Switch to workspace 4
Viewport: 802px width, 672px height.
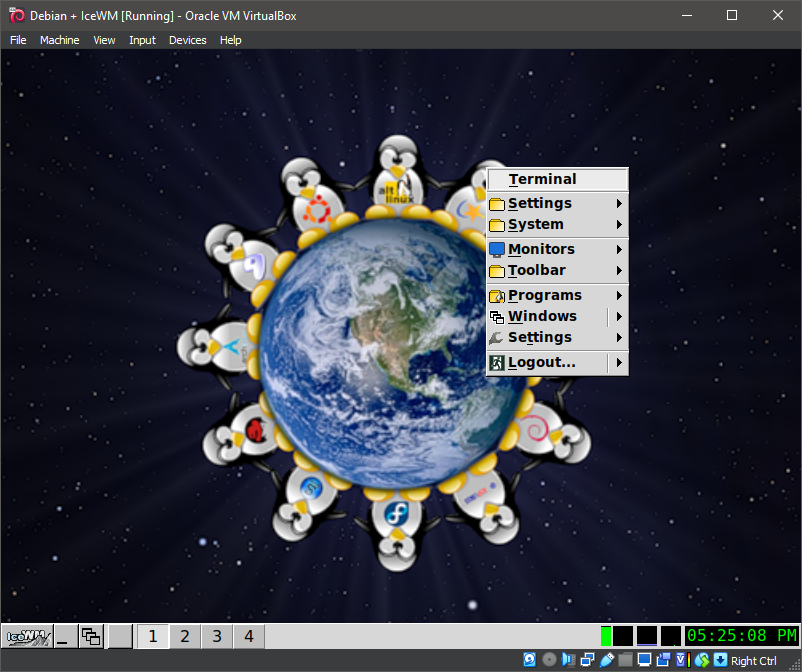click(249, 636)
